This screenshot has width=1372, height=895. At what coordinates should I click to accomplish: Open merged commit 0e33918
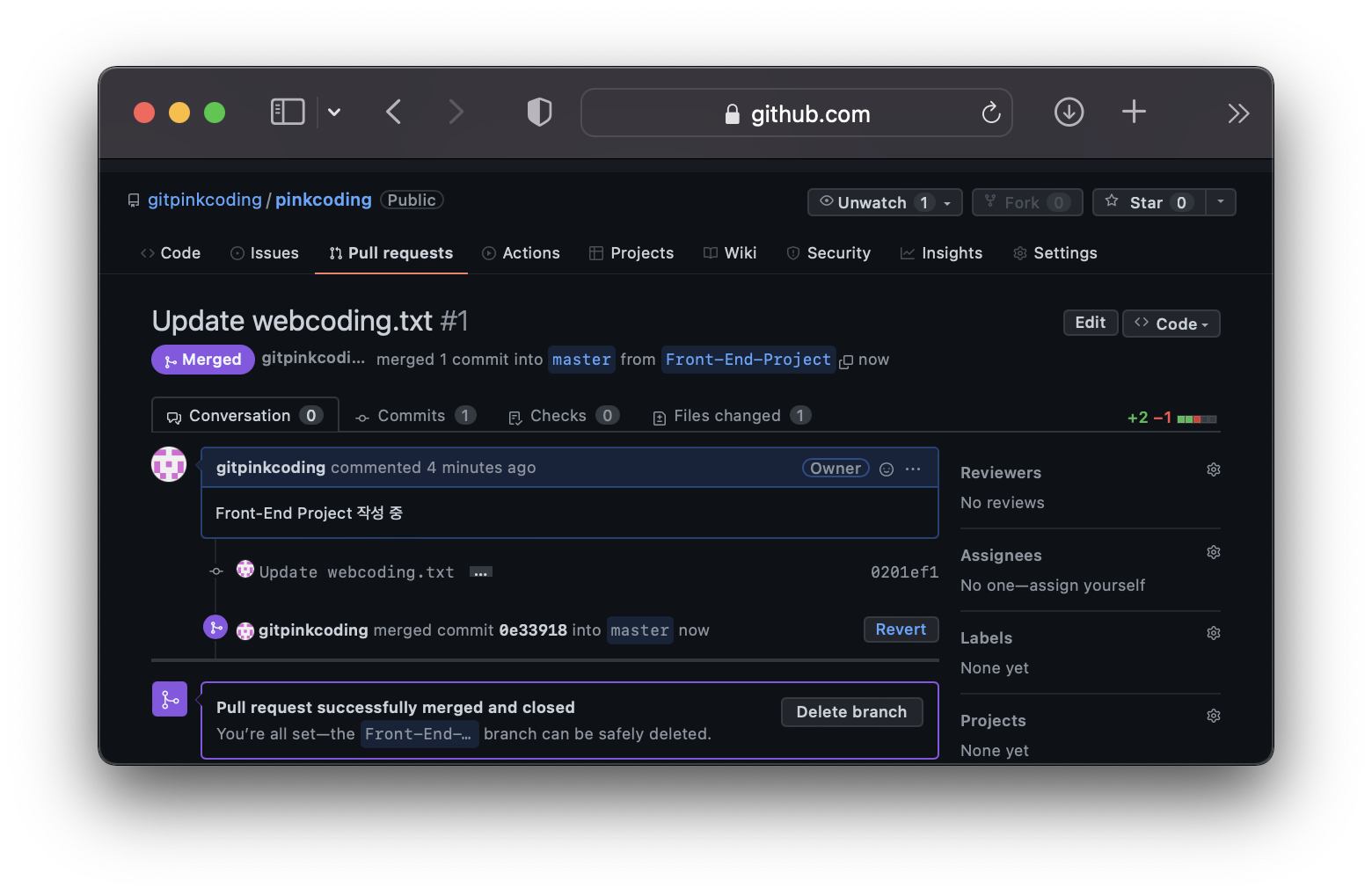tap(533, 630)
